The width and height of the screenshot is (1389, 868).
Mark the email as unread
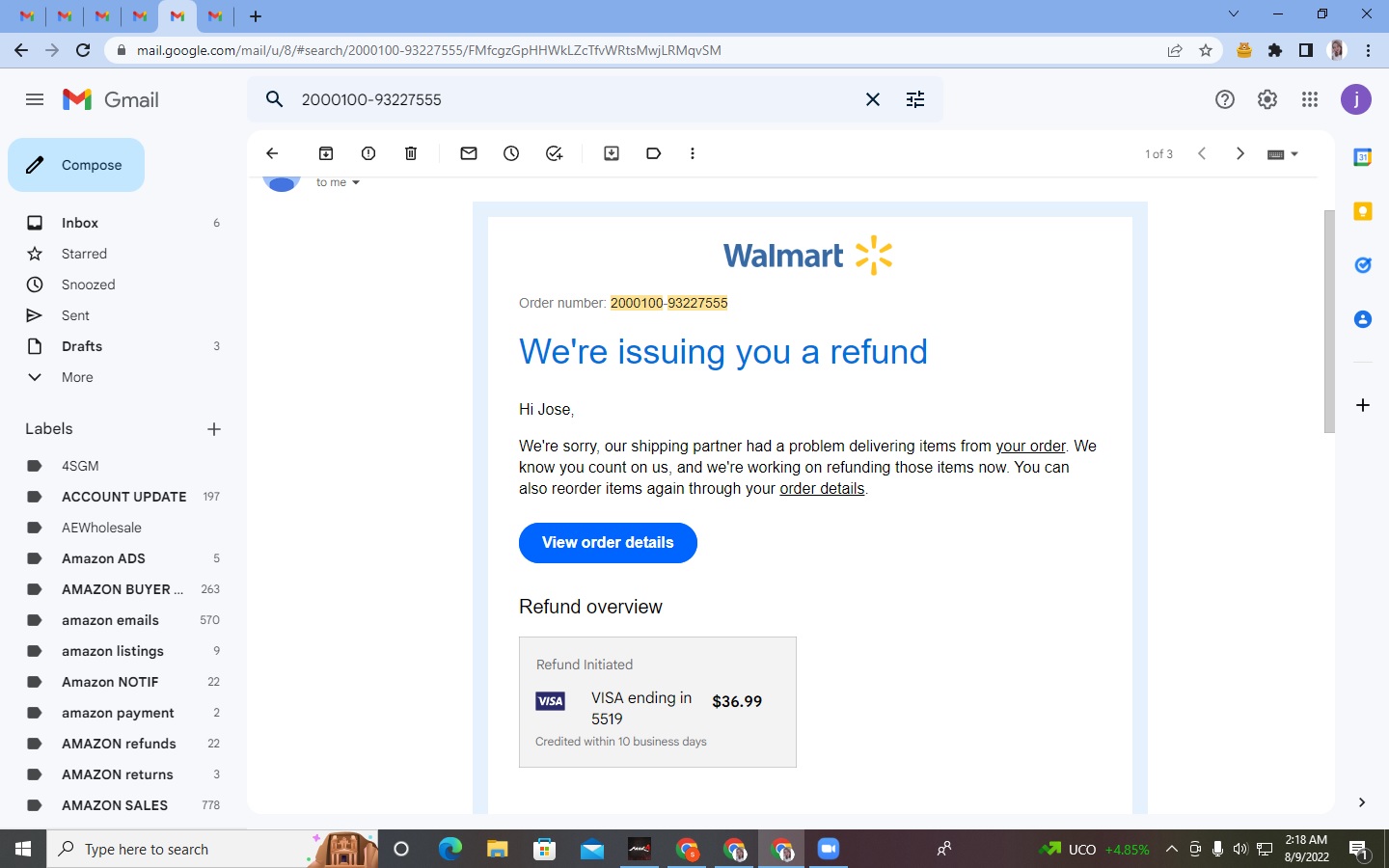(469, 153)
